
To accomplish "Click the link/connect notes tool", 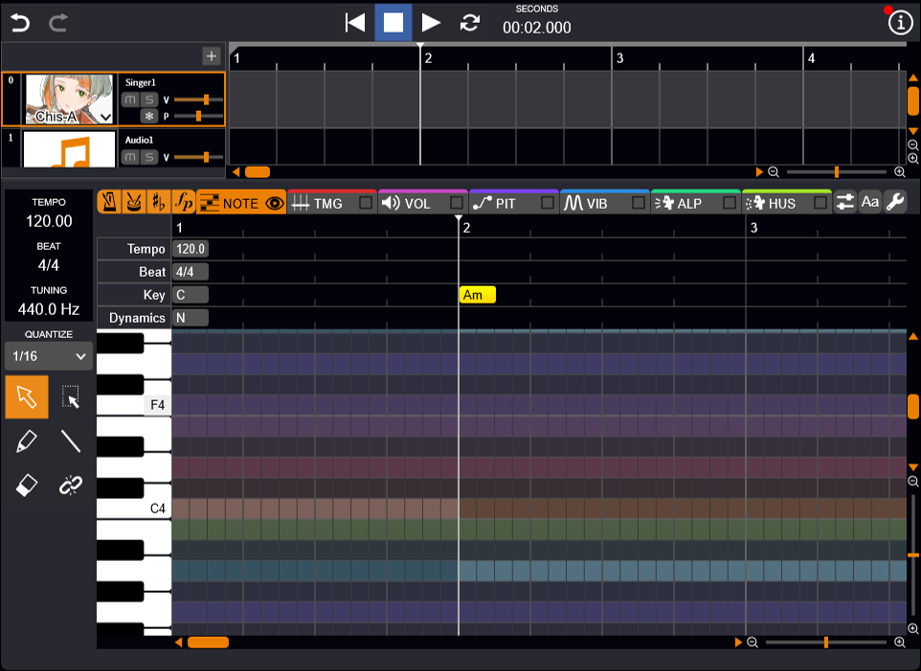I will tap(70, 485).
